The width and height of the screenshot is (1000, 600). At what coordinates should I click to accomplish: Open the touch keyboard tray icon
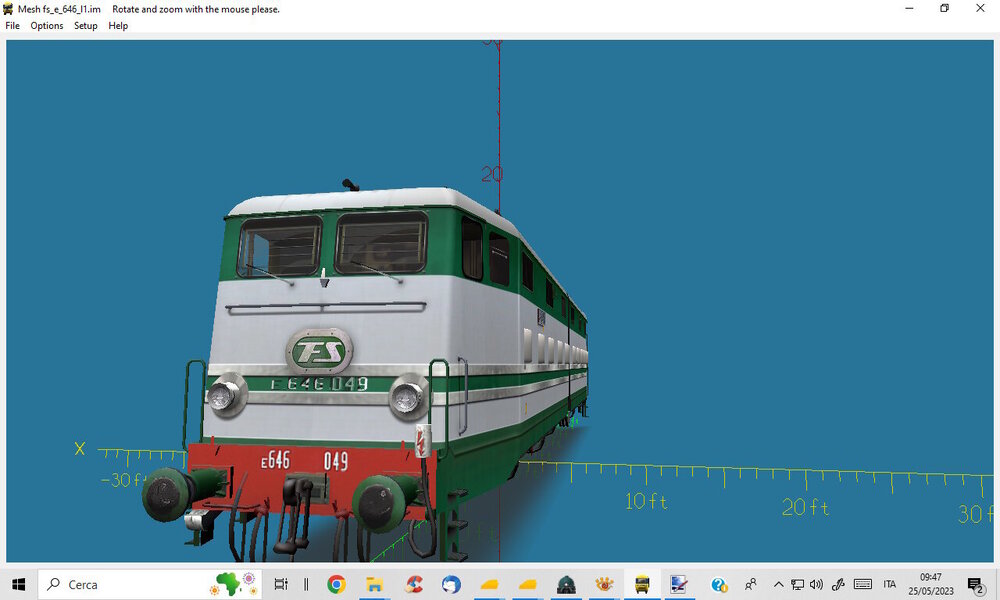click(863, 584)
